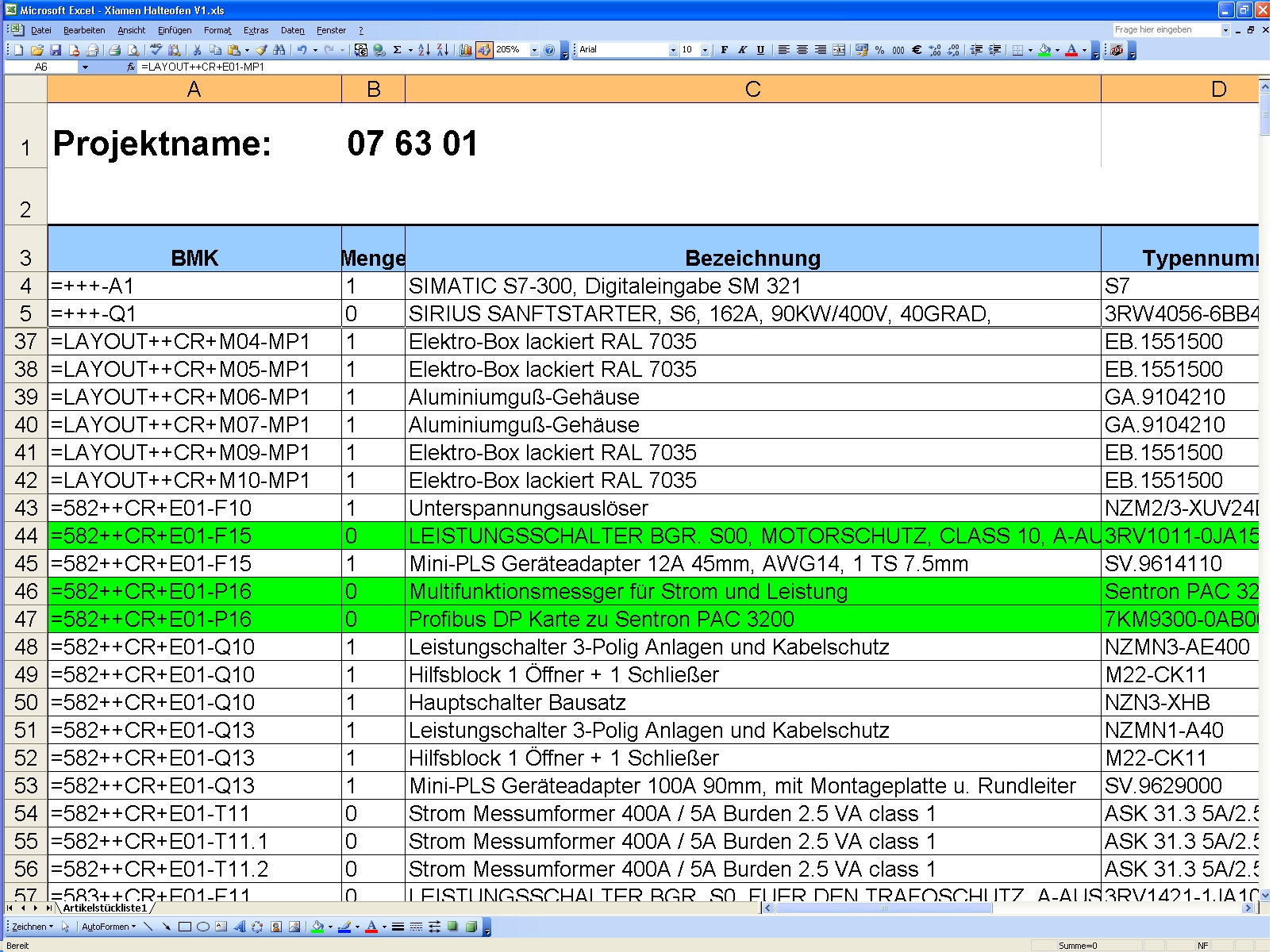This screenshot has height=952, width=1273.
Task: Open the Frage hier eingeben dropdown
Action: click(x=1225, y=30)
